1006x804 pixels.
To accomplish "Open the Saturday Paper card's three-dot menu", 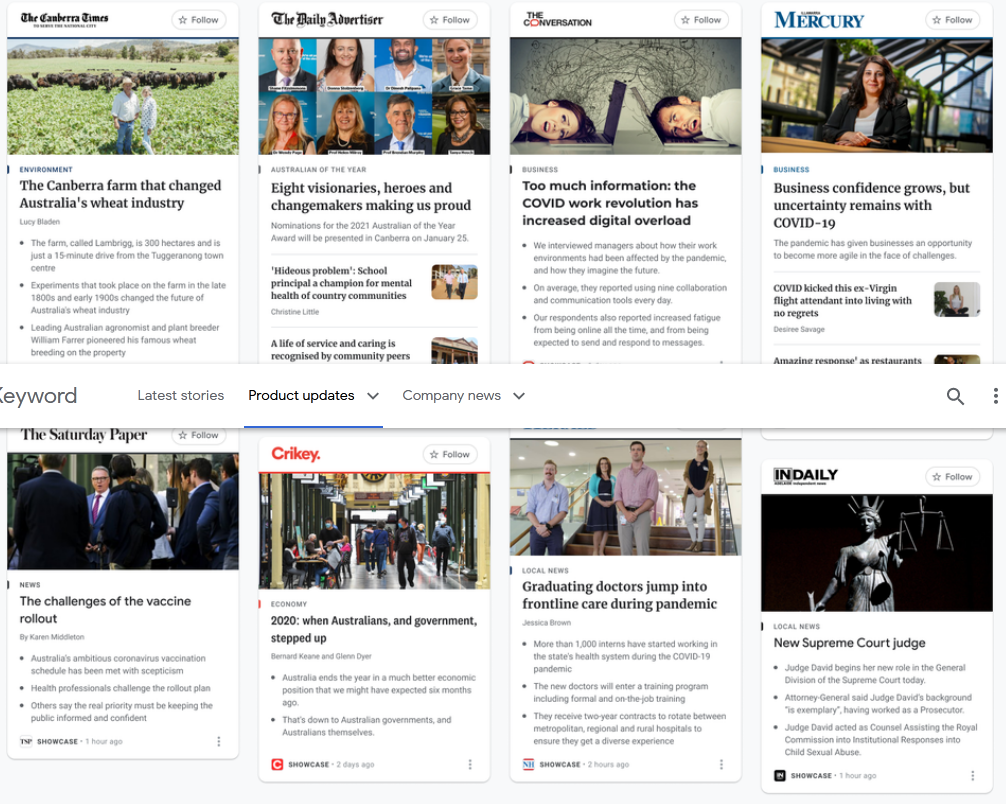I will click(219, 741).
